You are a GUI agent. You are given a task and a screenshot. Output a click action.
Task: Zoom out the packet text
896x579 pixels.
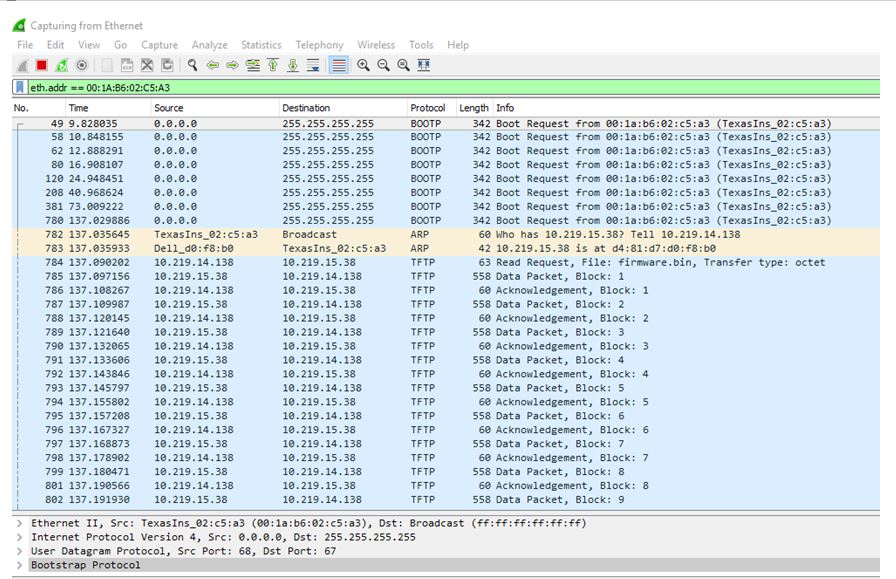pyautogui.click(x=383, y=65)
